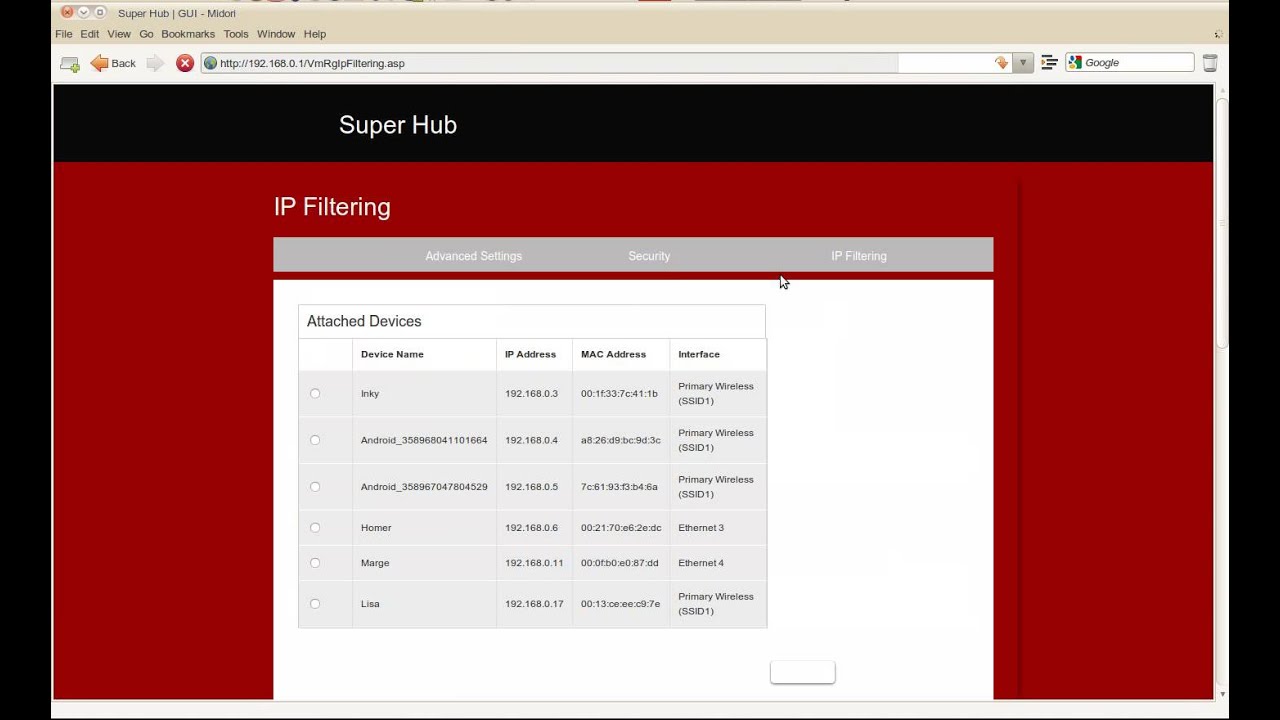Click MAC address 7c:61:93:f3:b4:6a
Viewport: 1280px width, 720px height.
619,487
